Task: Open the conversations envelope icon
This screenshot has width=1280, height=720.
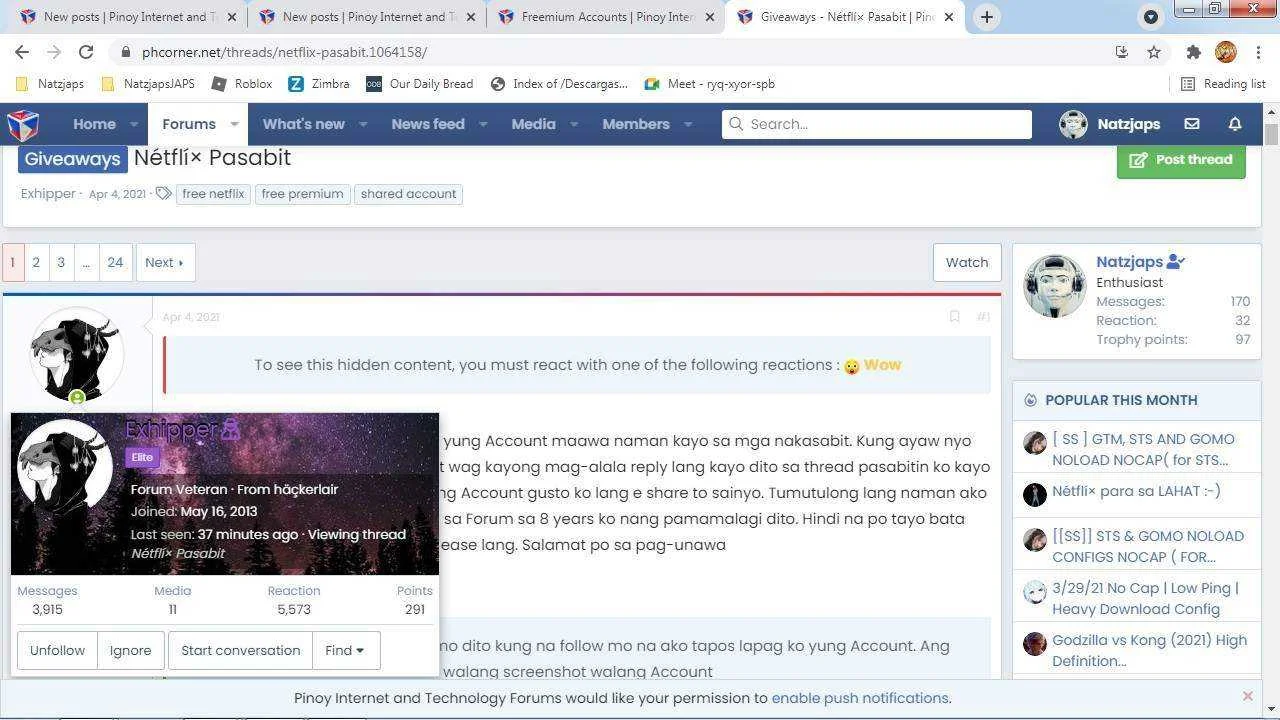Action: coord(1192,124)
